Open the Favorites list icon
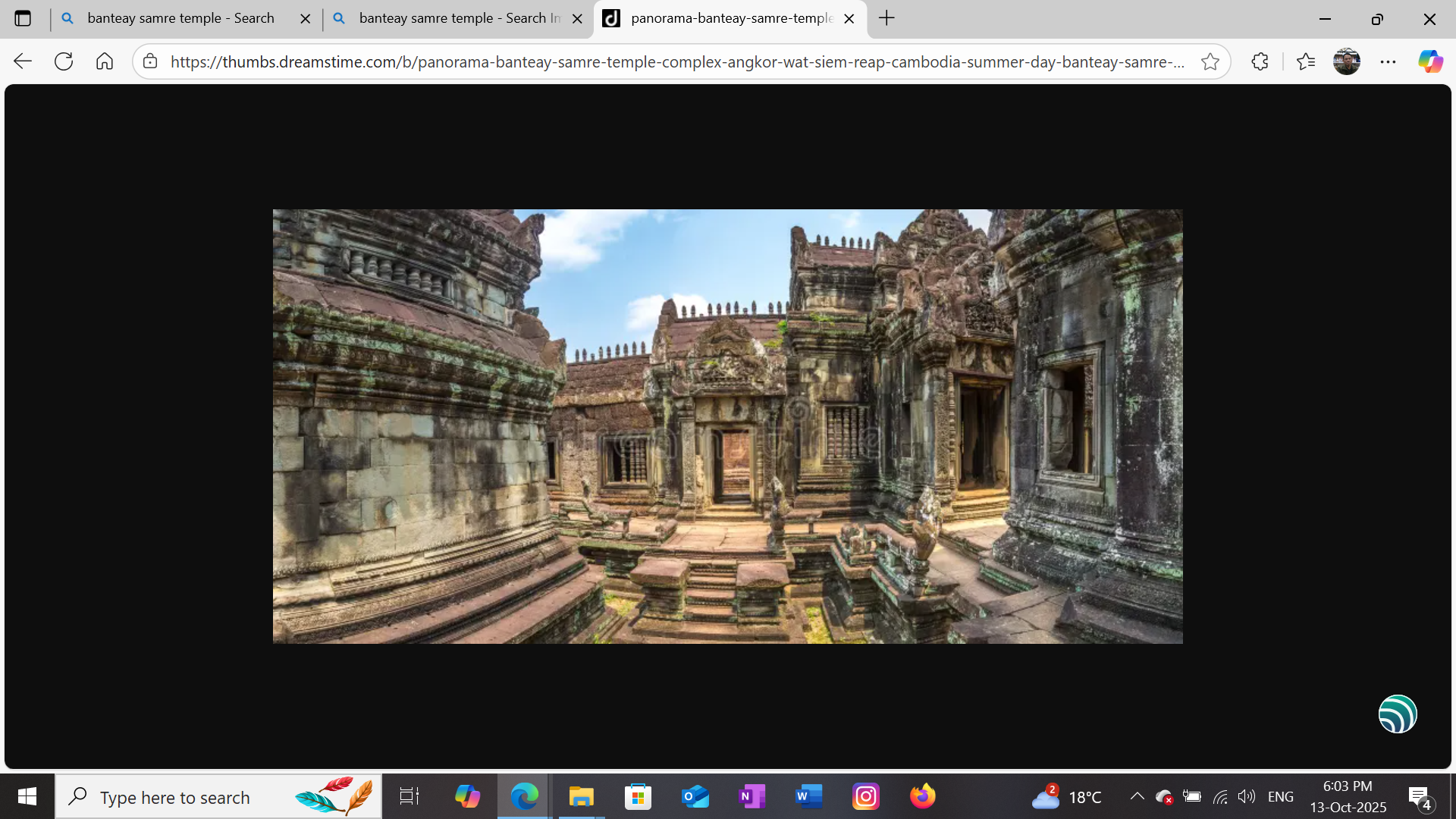This screenshot has width=1456, height=819. pos(1305,61)
